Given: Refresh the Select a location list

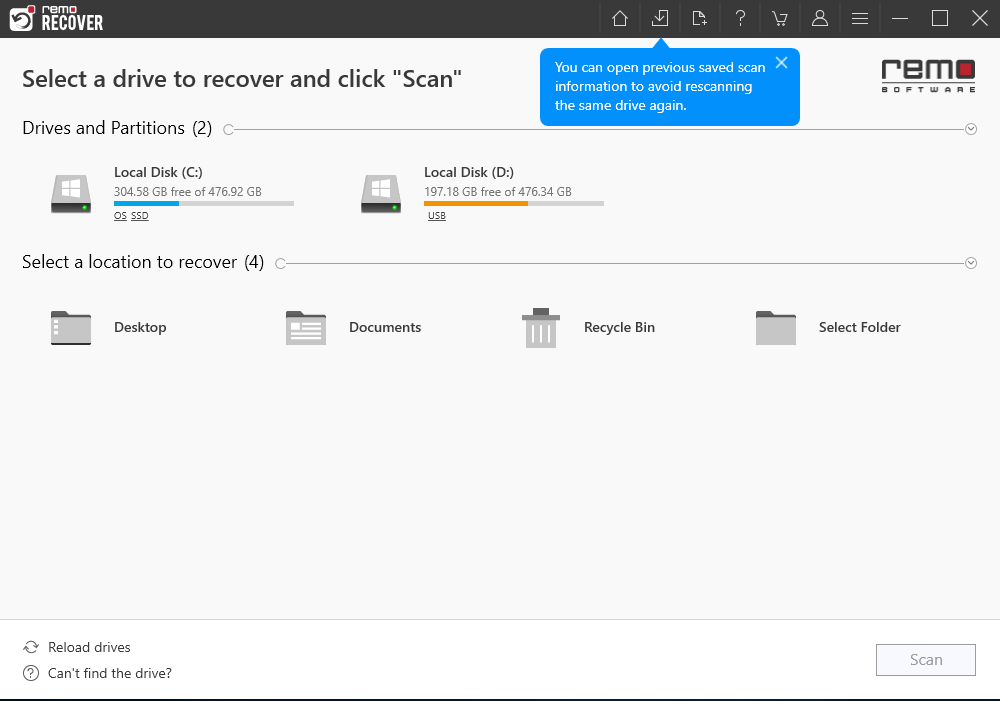Looking at the screenshot, I should 280,263.
